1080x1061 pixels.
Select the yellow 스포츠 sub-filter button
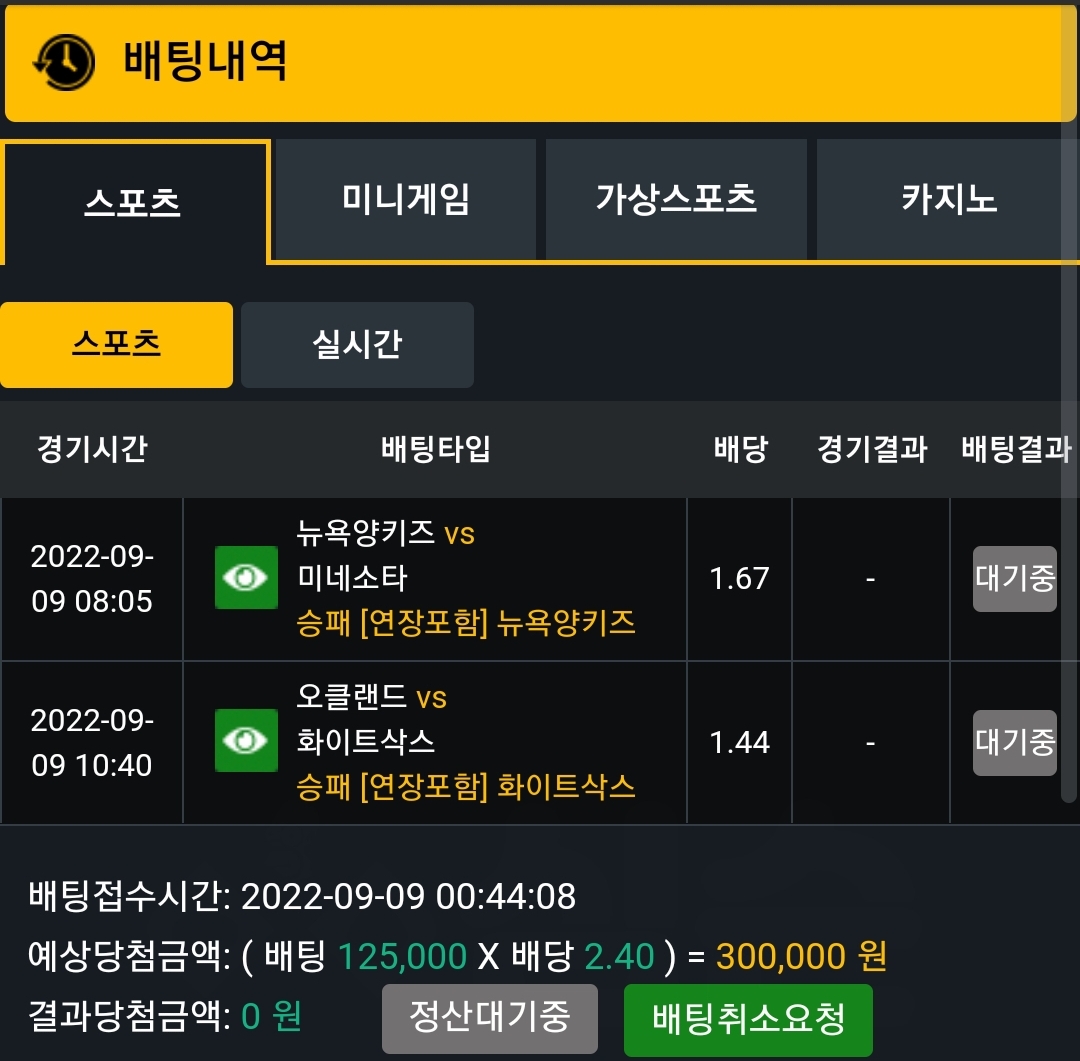(x=116, y=344)
